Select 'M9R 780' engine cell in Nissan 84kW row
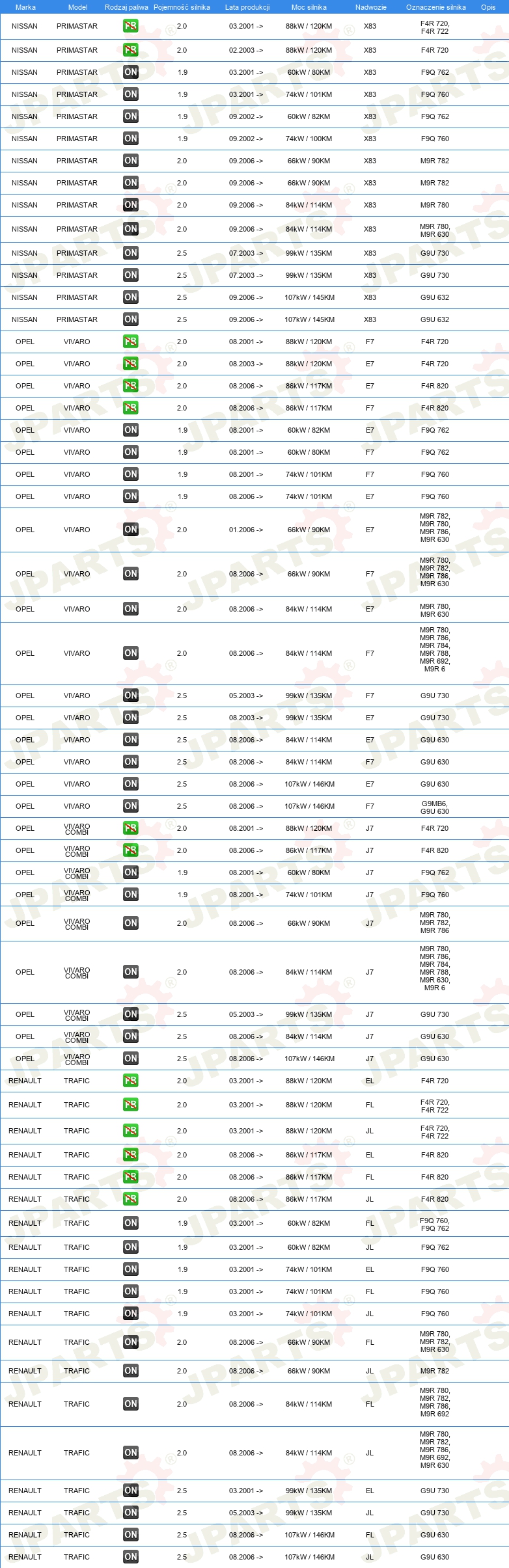Image resolution: width=509 pixels, height=1568 pixels. tap(435, 205)
